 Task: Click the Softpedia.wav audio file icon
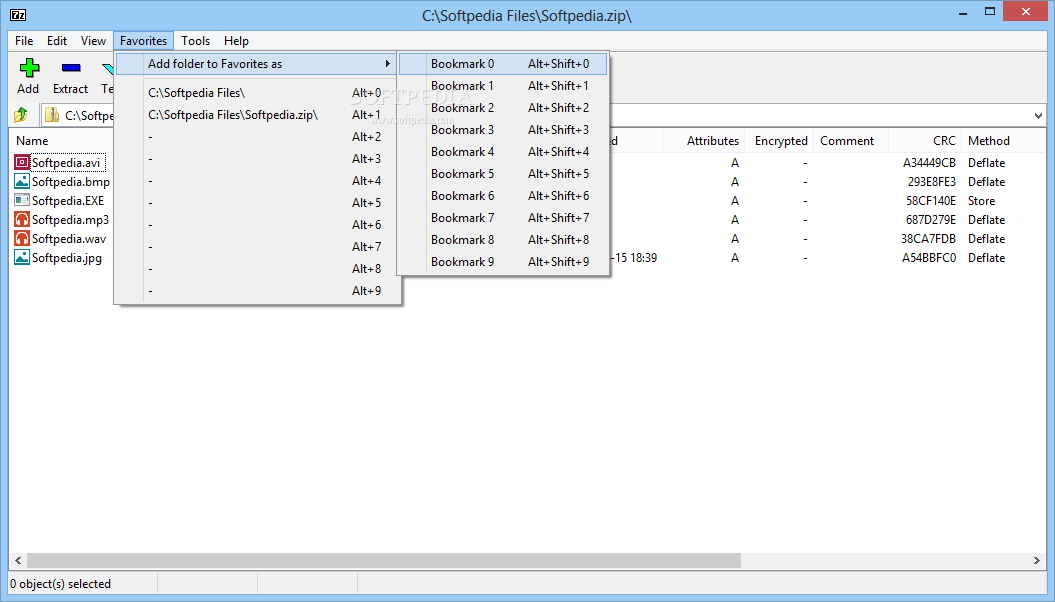22,238
